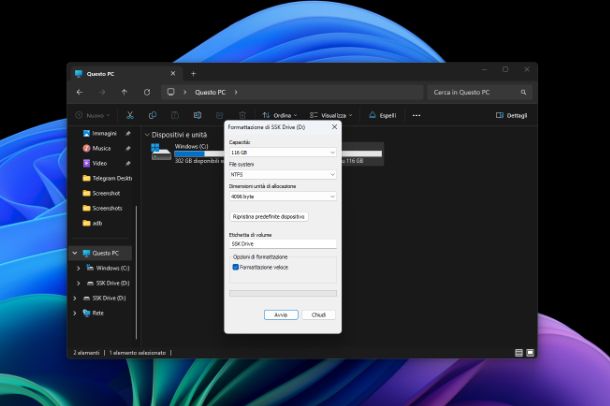Viewport: 610px width, 406px height.
Task: Open the allocation unit size dropdown
Action: [x=282, y=196]
